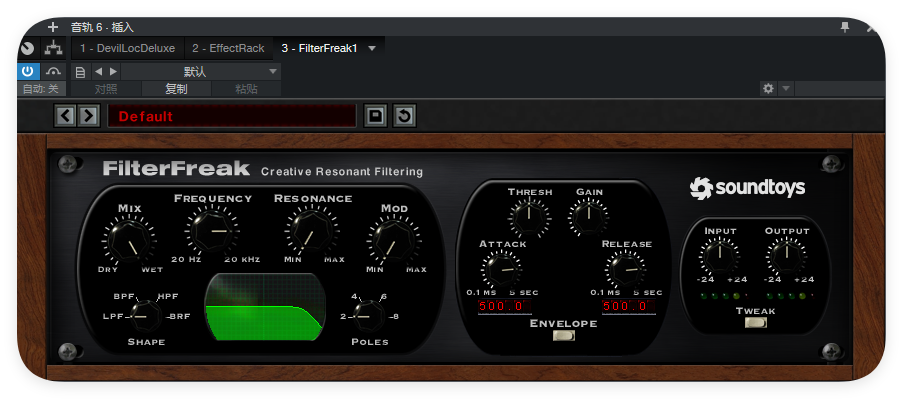Open the 默认 preset dropdown
The image size is (903, 399).
[x=201, y=71]
